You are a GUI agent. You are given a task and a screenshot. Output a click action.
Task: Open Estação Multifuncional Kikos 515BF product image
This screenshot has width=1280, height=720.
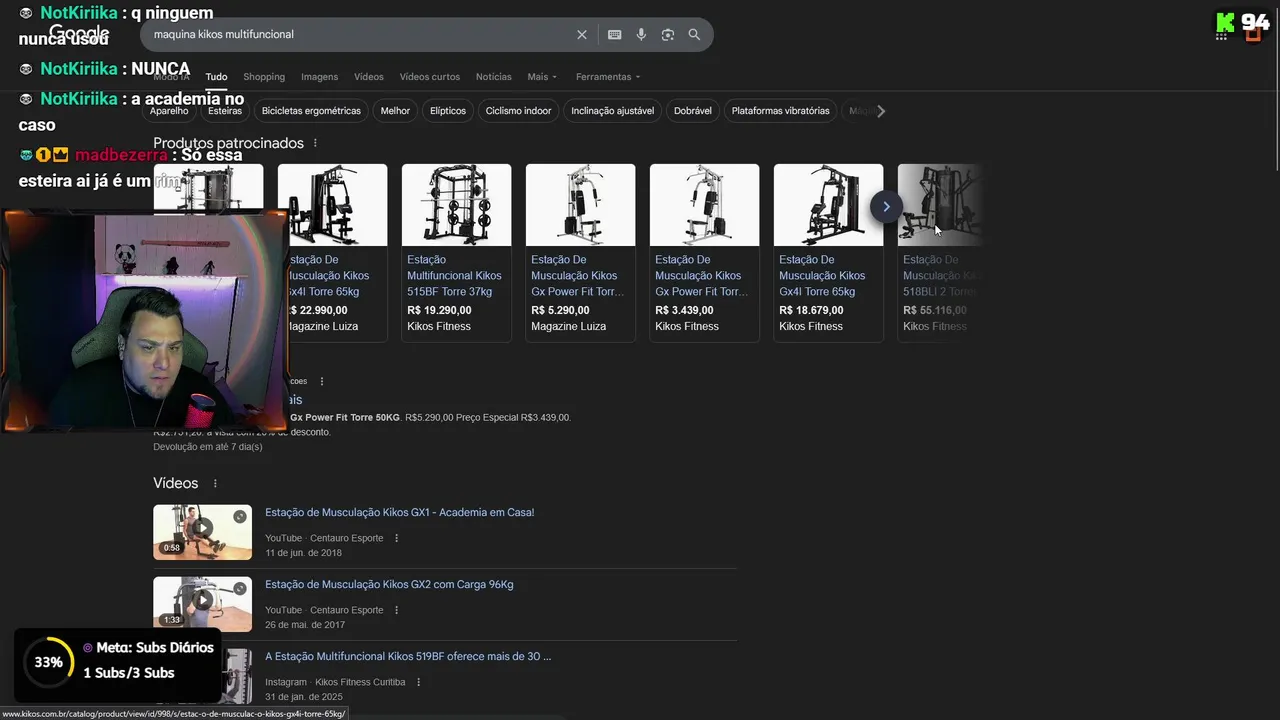tap(456, 205)
